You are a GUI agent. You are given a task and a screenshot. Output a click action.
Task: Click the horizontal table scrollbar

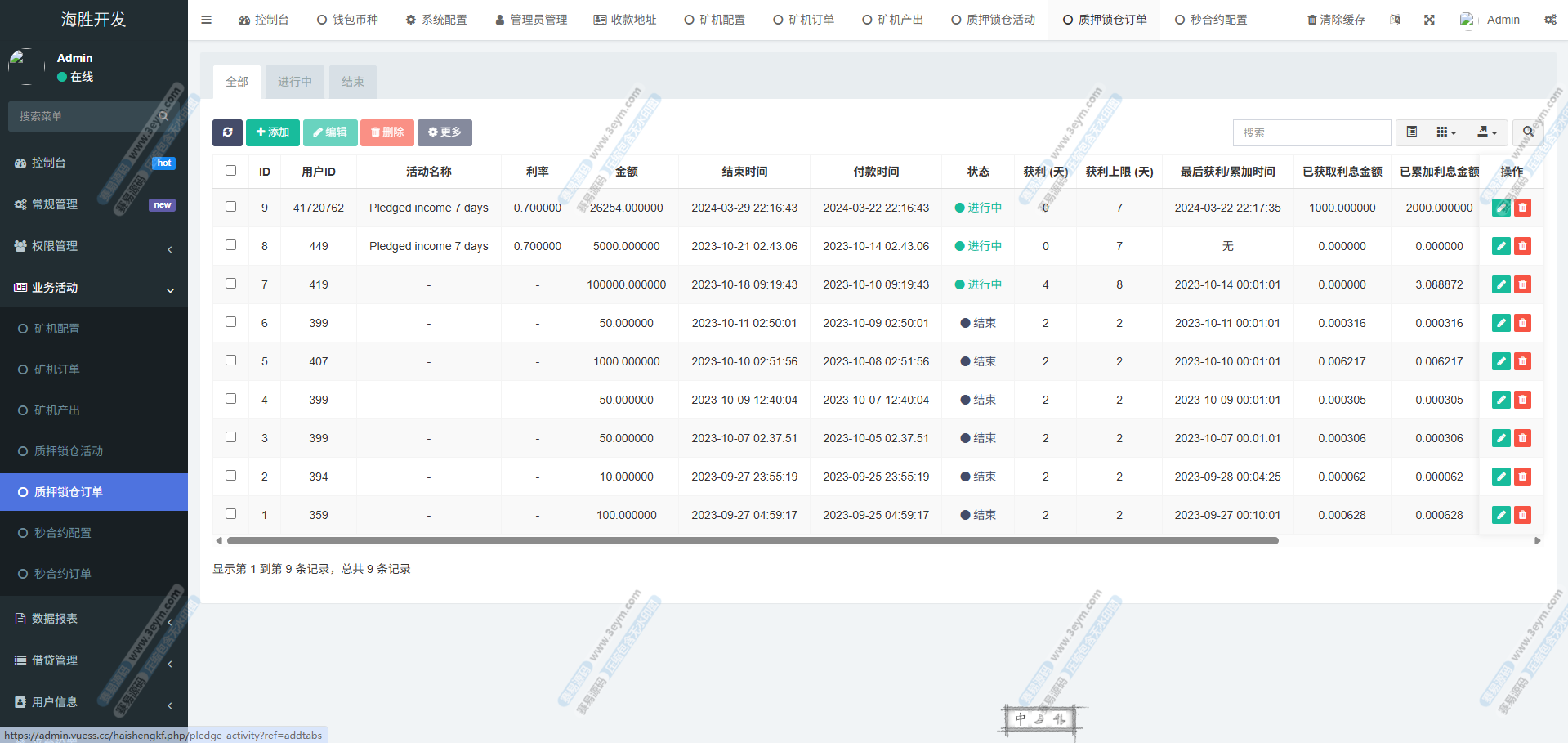tap(752, 541)
